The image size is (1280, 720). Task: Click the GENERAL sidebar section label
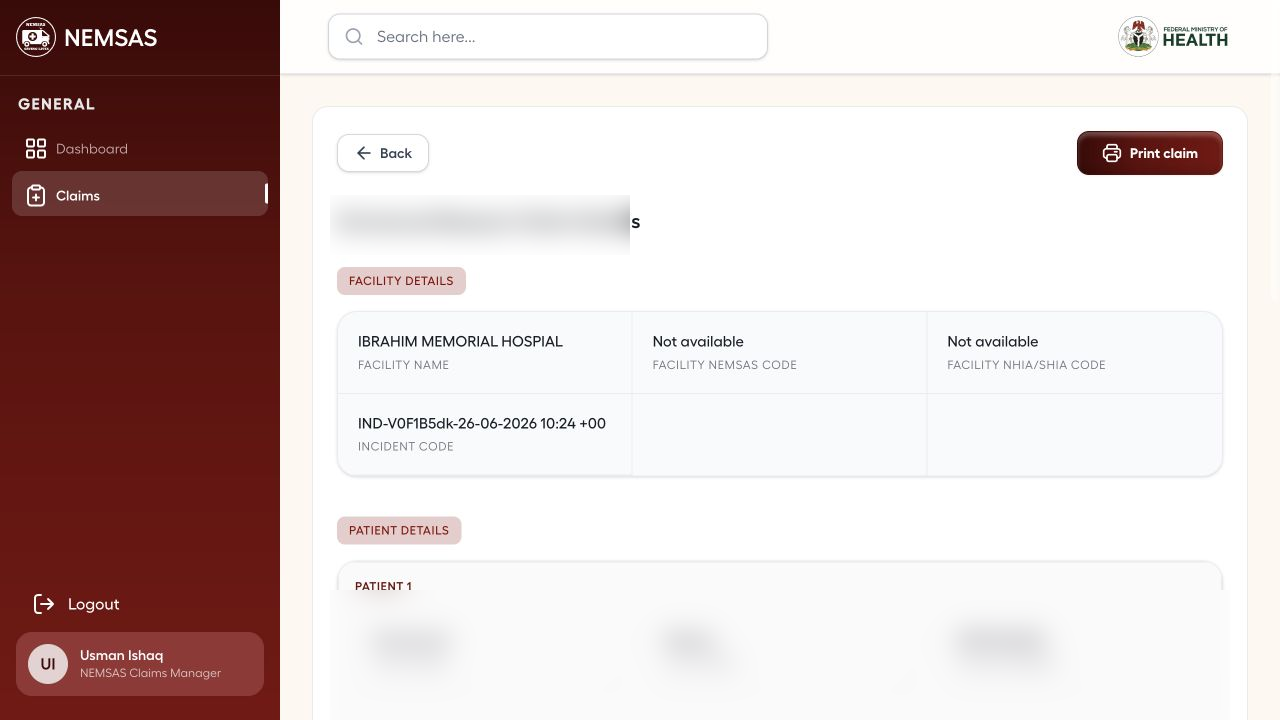click(x=57, y=104)
